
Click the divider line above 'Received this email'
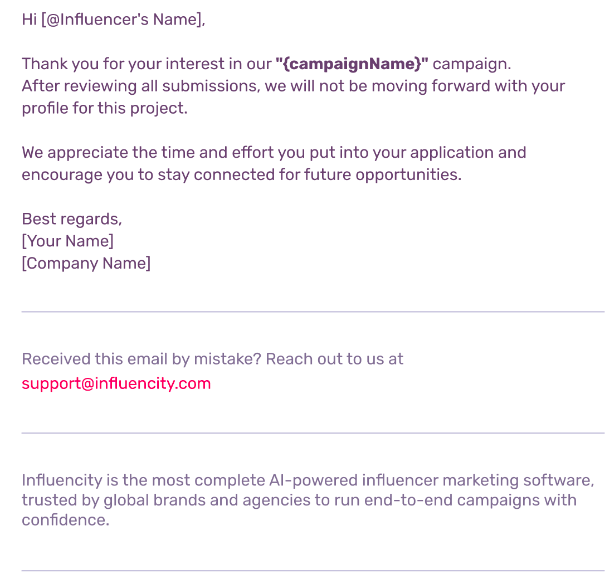point(313,312)
